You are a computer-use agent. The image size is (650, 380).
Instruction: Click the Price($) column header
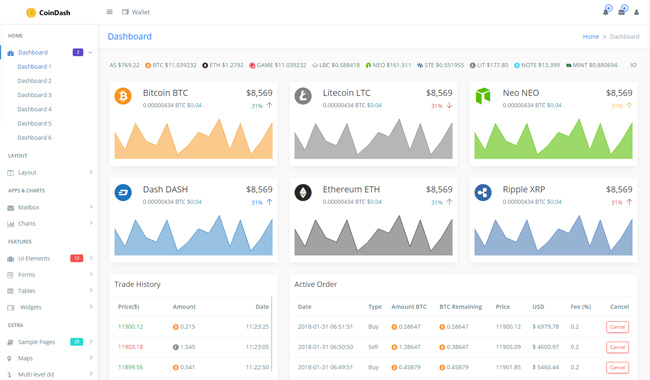coord(129,307)
